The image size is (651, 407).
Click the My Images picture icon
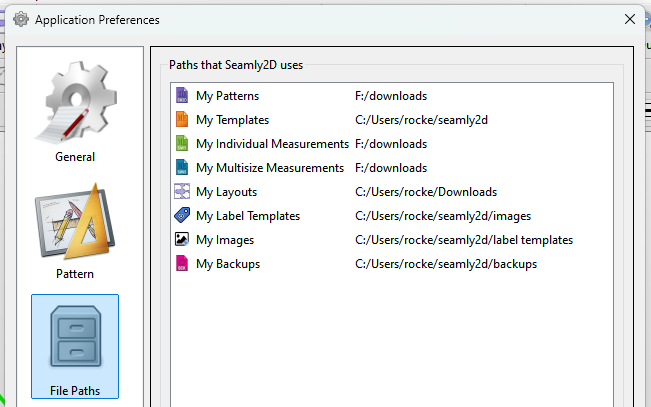click(x=181, y=240)
